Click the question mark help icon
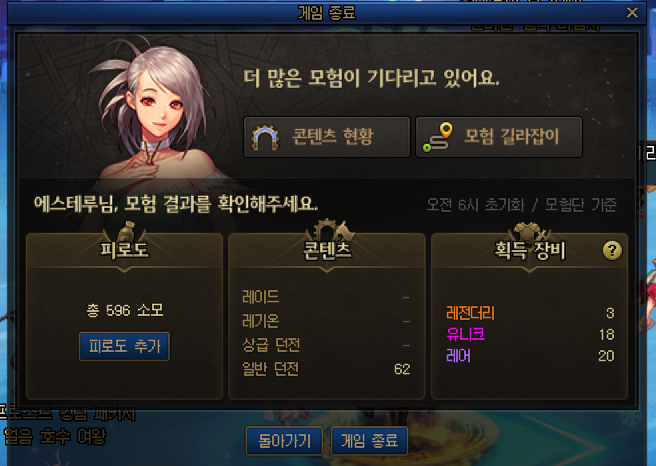Viewport: 656px width, 466px height. click(612, 251)
